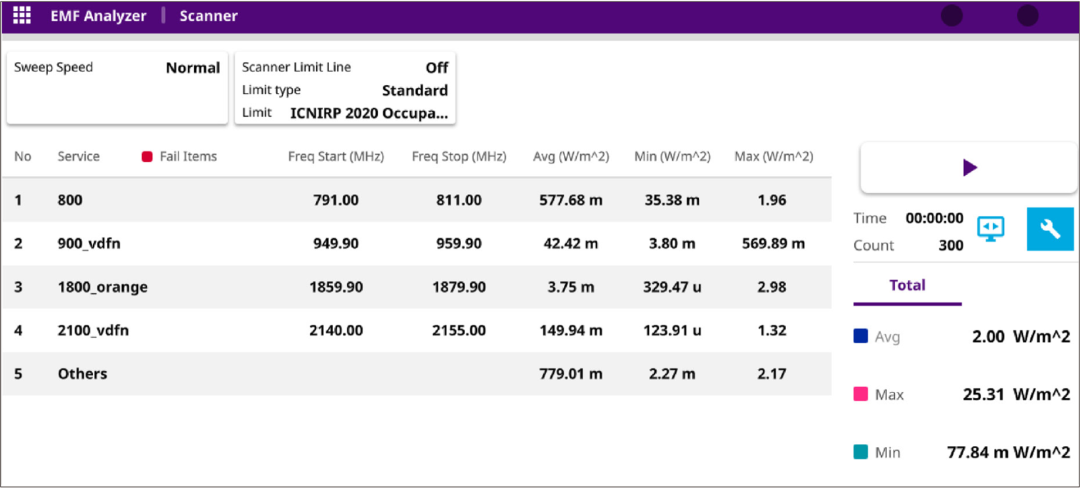Select the 900_vdfn service row
This screenshot has width=1080, height=488.
point(416,243)
